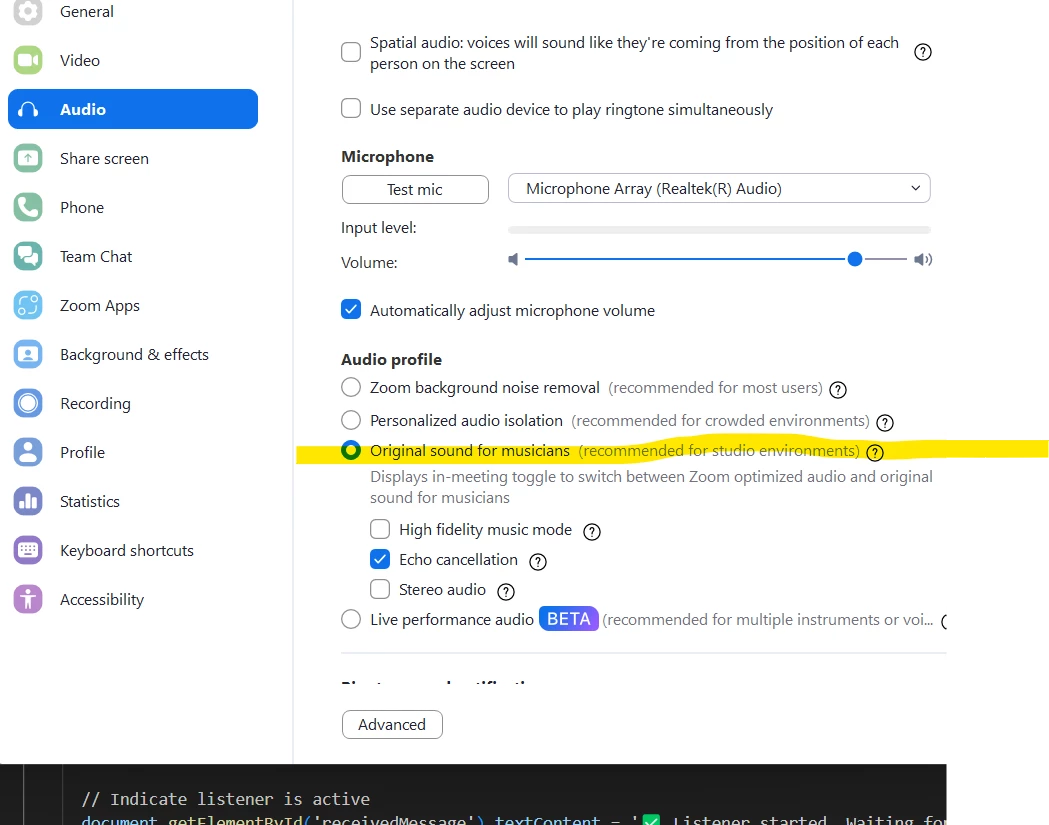Click the 'Indicate listener is active' code comment
The height and width of the screenshot is (825, 1049).
pos(225,799)
